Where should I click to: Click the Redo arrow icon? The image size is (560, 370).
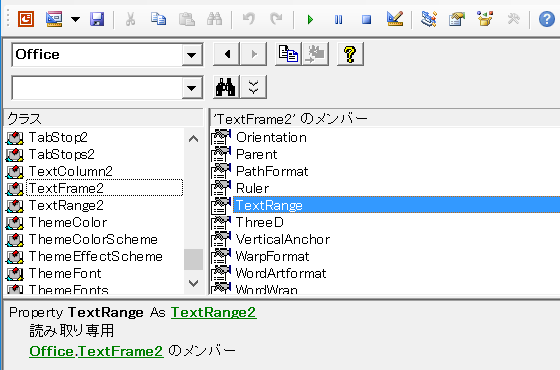tap(276, 19)
